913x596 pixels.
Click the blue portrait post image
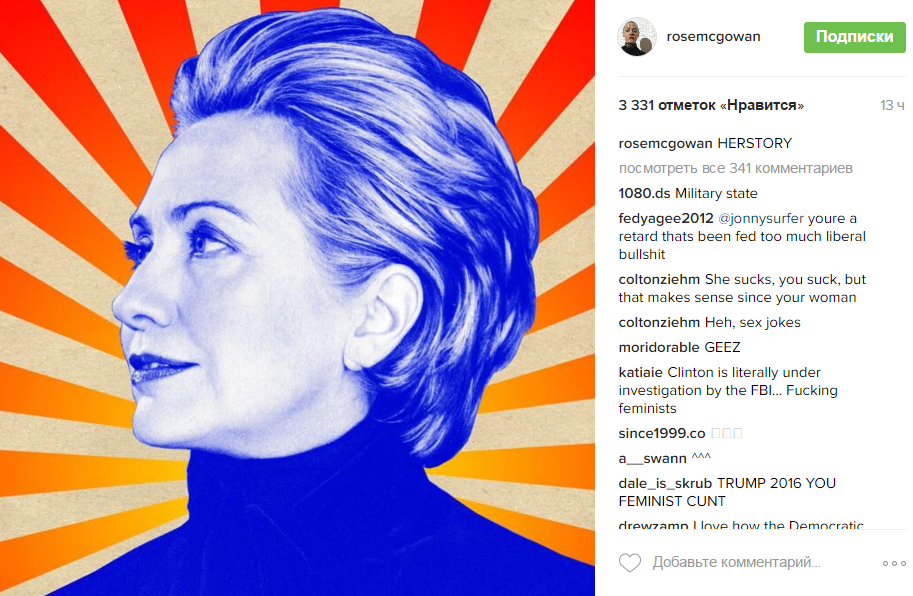(x=298, y=298)
